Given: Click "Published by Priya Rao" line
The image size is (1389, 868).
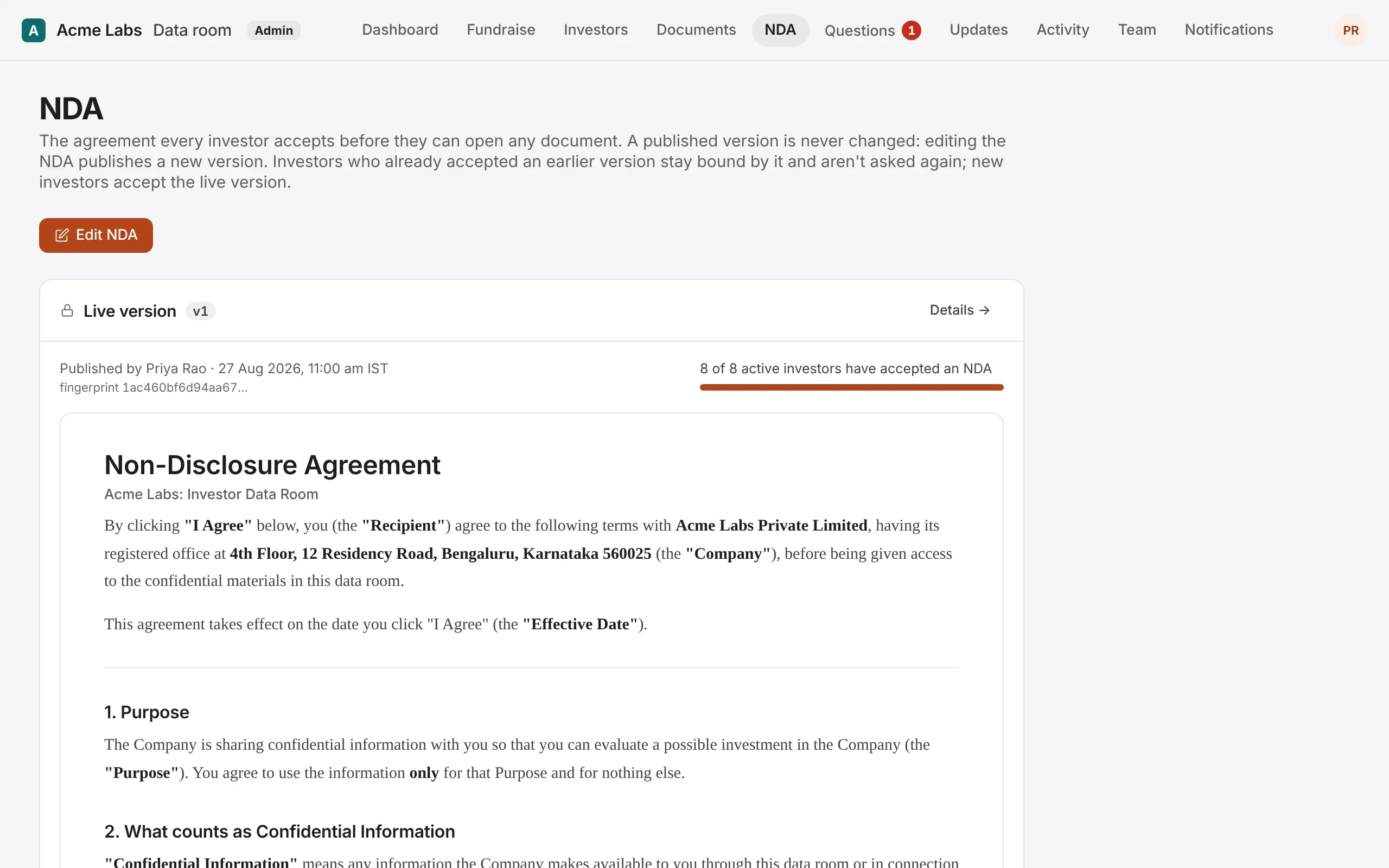Looking at the screenshot, I should pos(224,368).
